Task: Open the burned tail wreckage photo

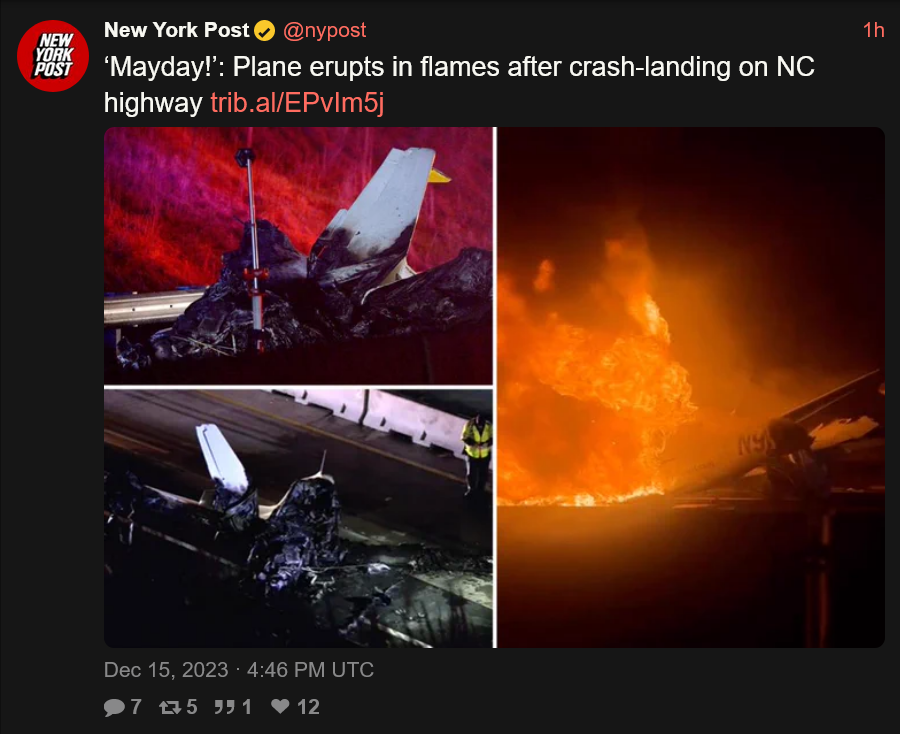Action: 298,255
